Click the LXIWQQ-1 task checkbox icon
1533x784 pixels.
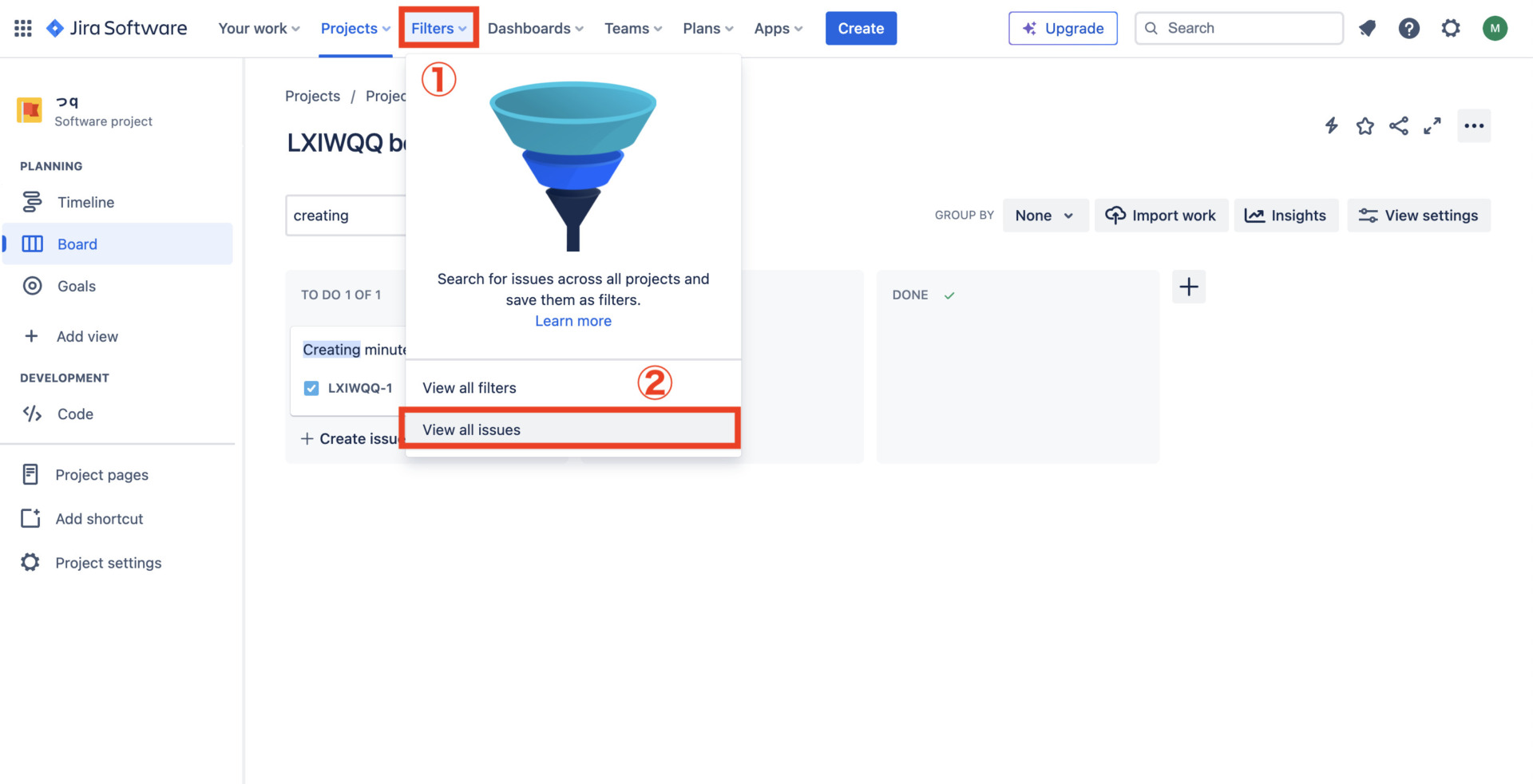pyautogui.click(x=311, y=388)
